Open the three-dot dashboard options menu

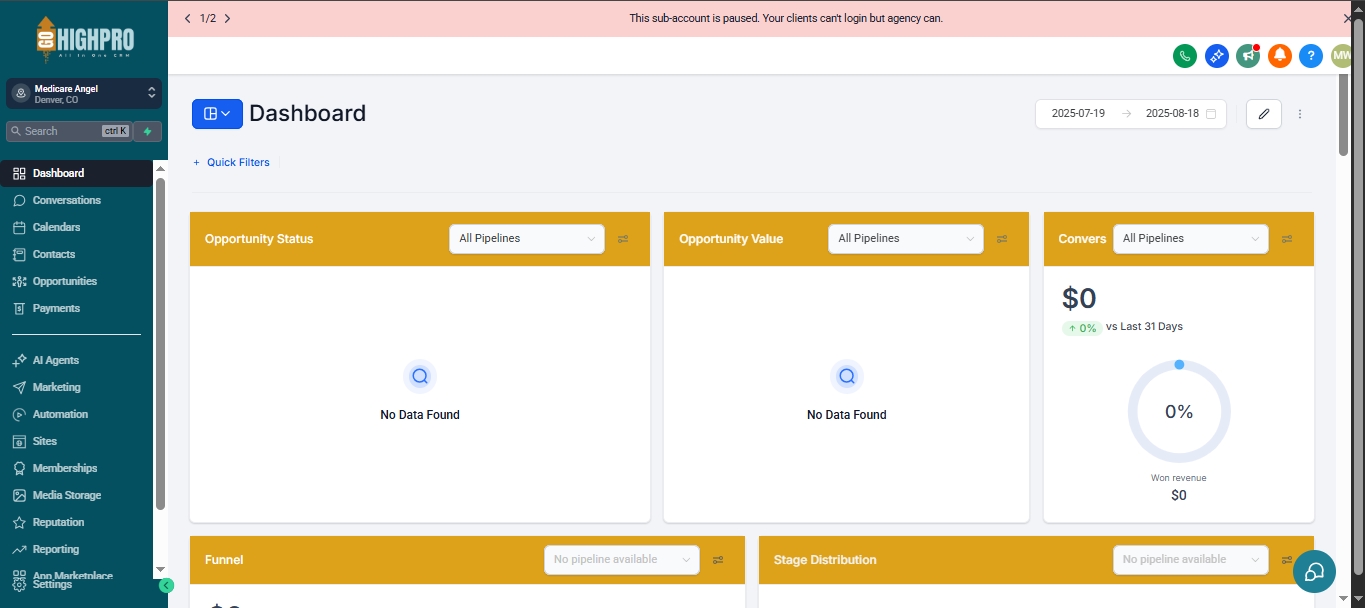(1300, 114)
